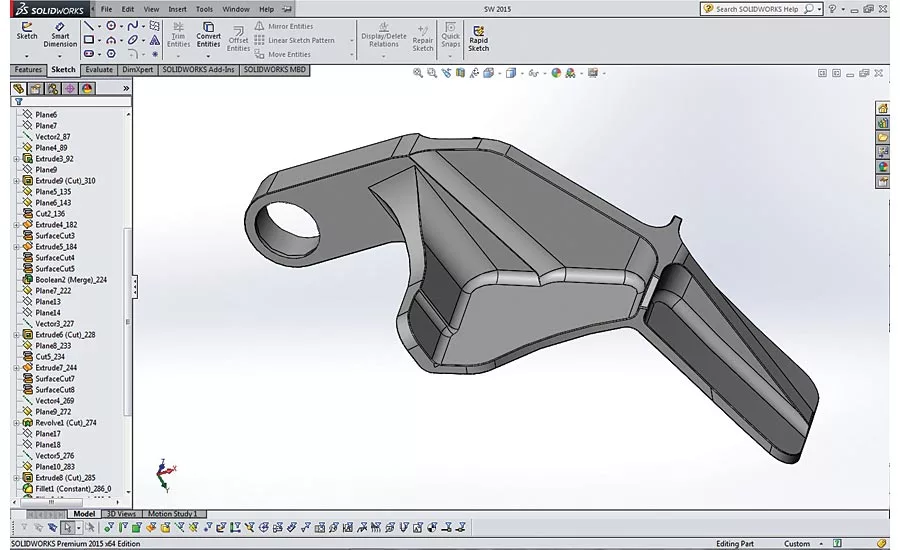
Task: Expand Extrude6 (Cut)_228 in tree
Action: click(x=17, y=335)
